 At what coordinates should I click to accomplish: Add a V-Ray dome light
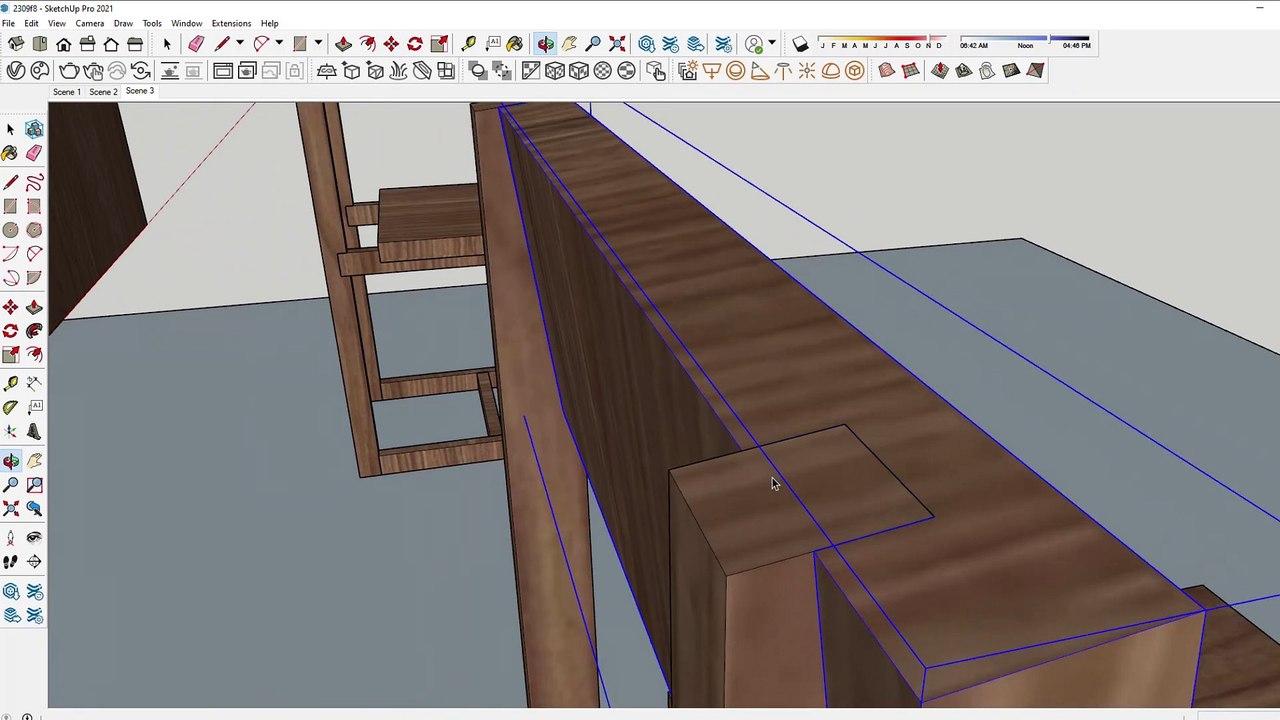click(x=830, y=70)
